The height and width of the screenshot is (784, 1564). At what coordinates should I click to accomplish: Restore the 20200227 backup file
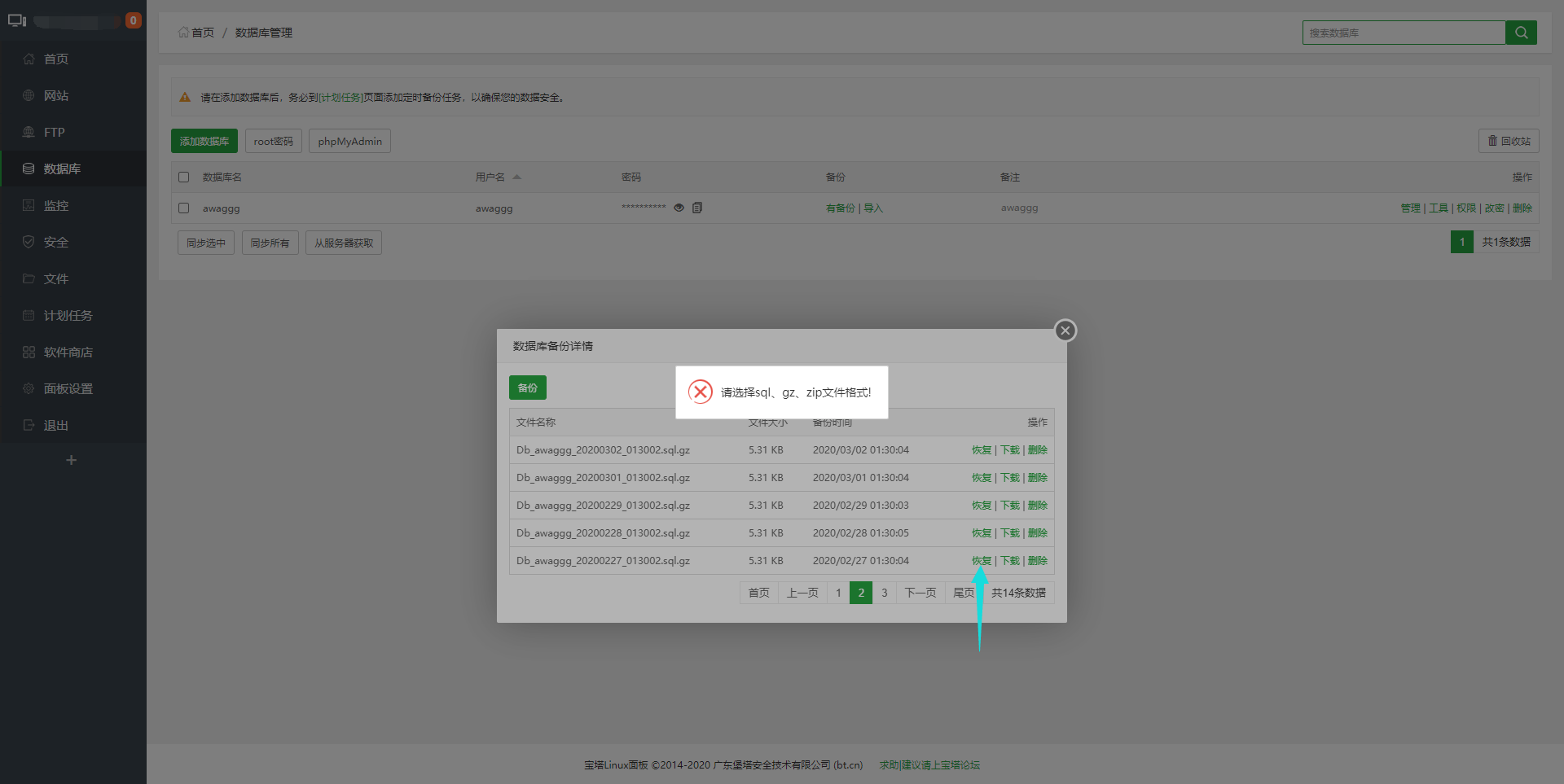(x=981, y=561)
